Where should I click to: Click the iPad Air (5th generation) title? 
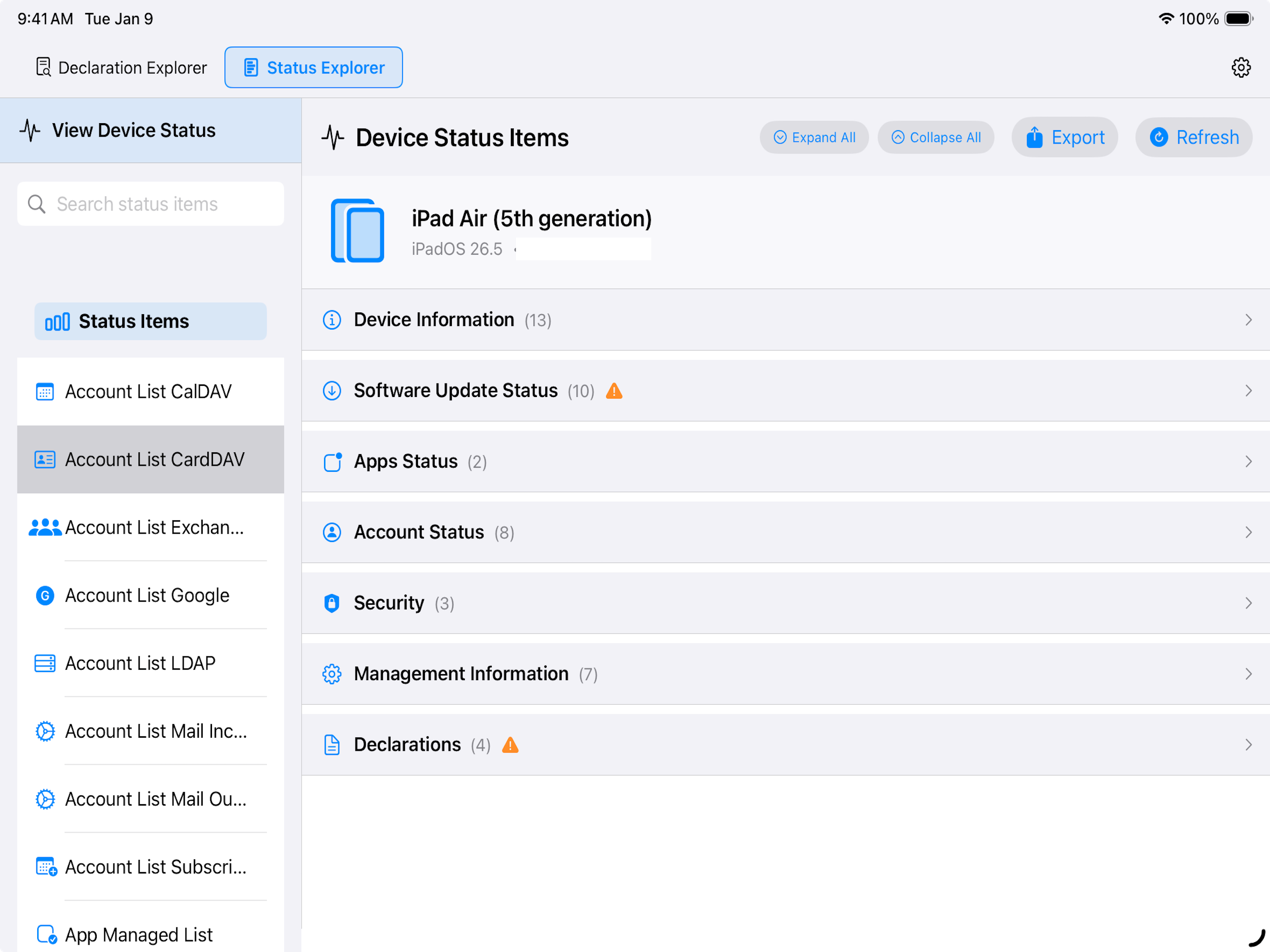click(x=532, y=219)
